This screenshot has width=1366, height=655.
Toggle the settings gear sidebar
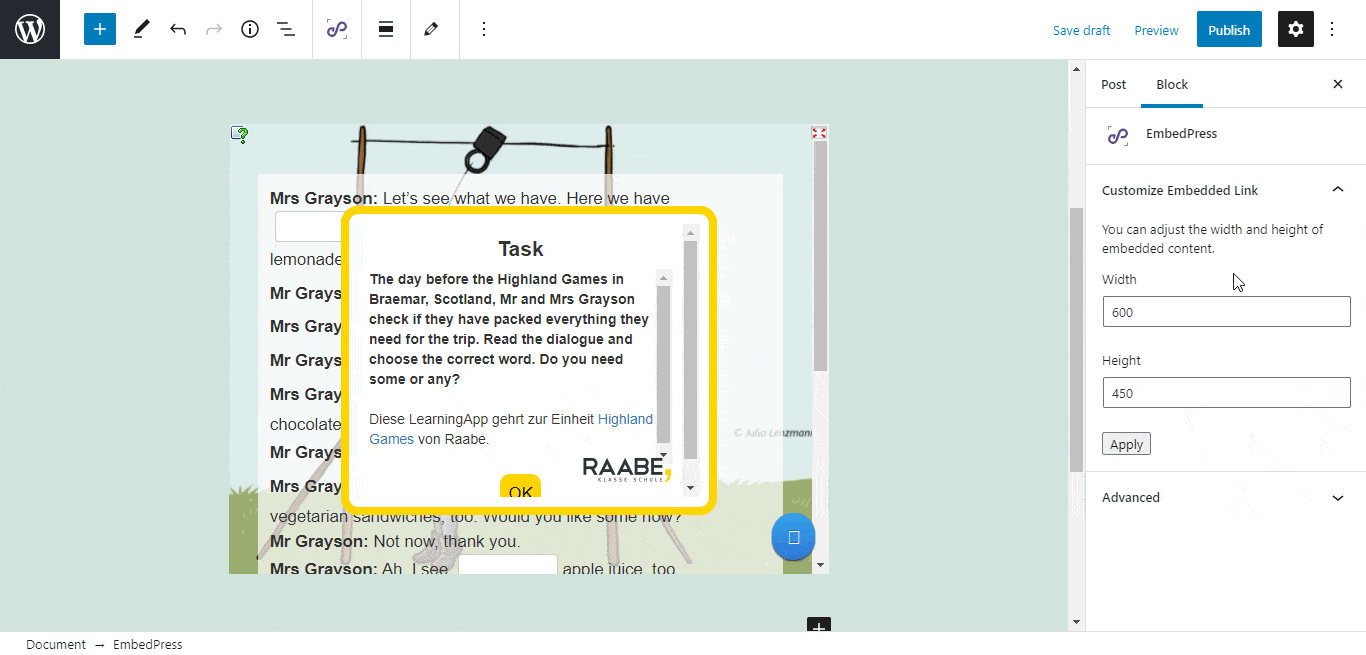(1296, 29)
